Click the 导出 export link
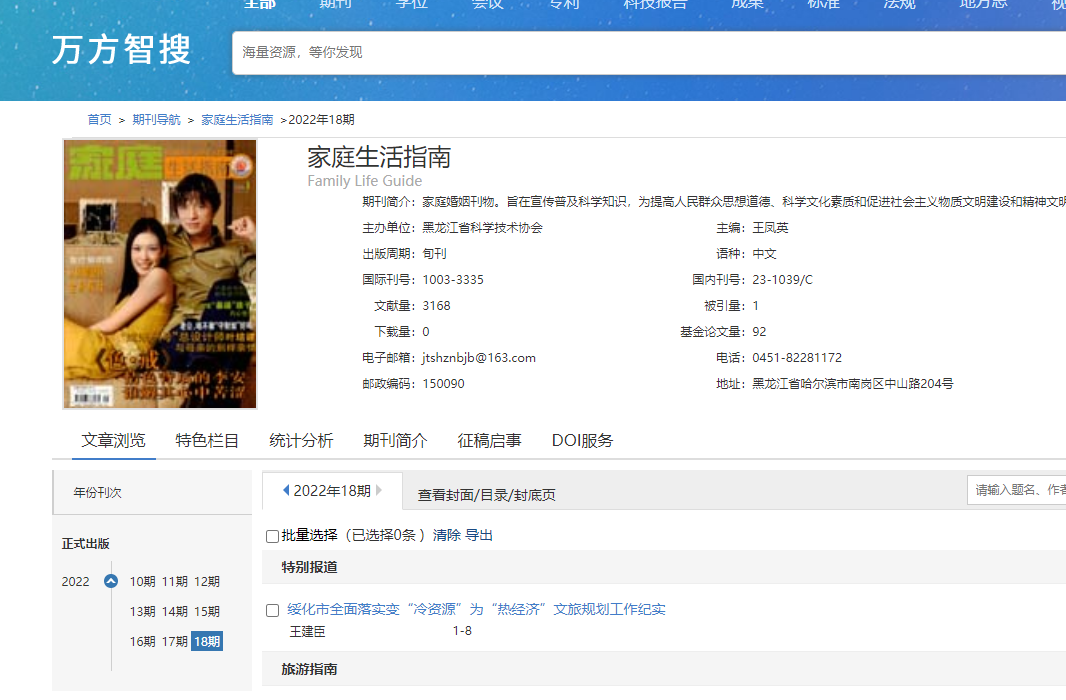Image resolution: width=1066 pixels, height=700 pixels. pyautogui.click(x=479, y=535)
